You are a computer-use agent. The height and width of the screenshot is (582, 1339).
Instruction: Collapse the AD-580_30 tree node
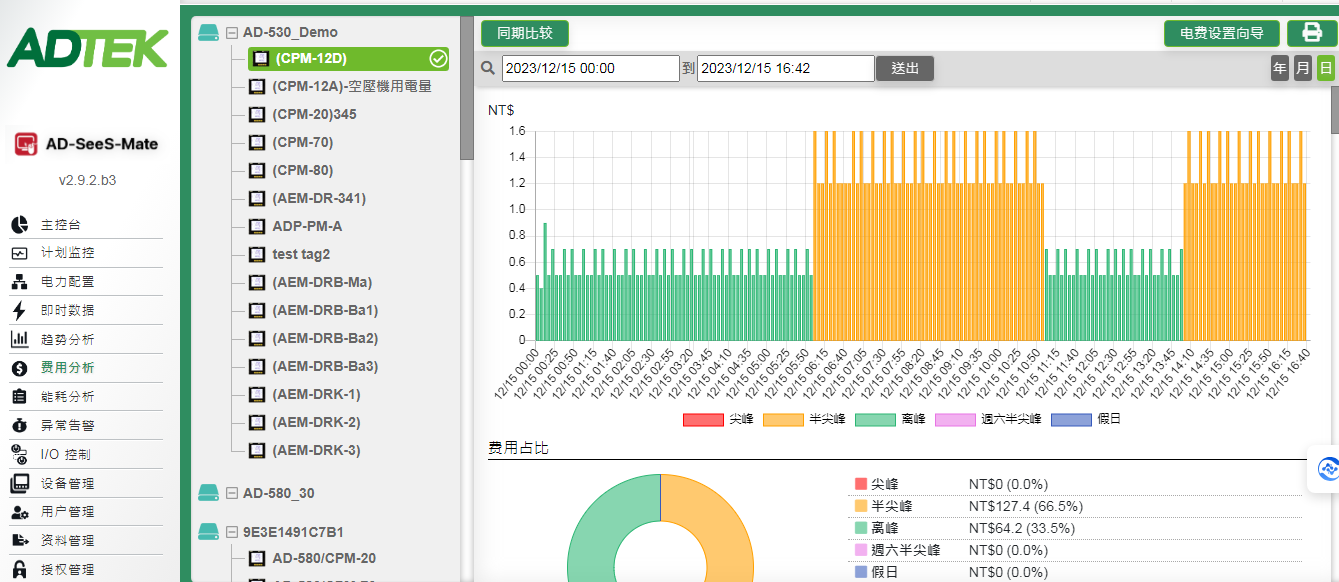pos(232,493)
